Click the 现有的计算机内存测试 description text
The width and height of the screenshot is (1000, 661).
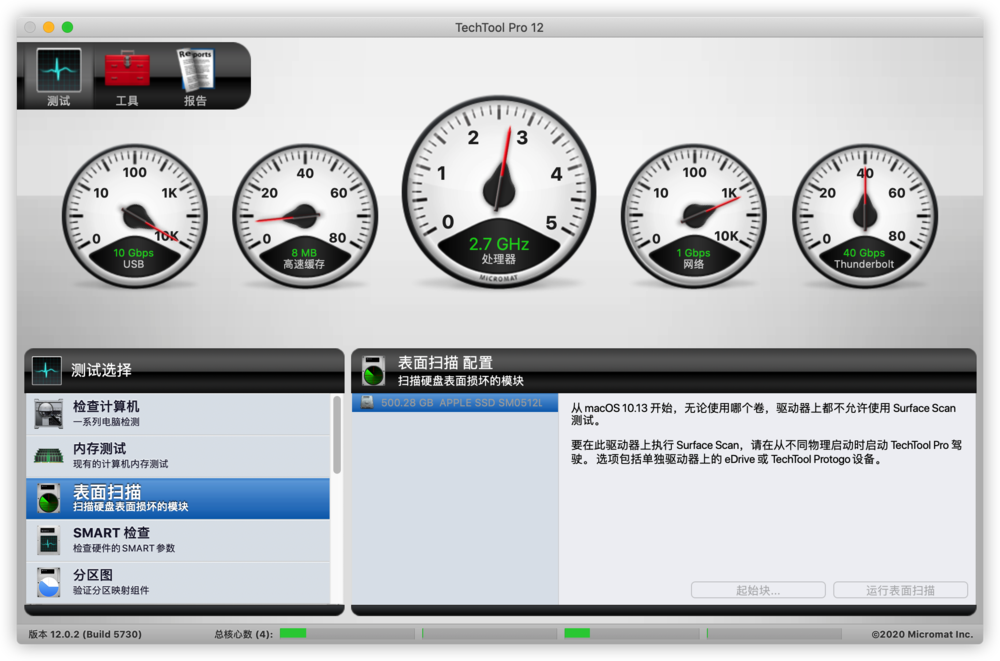coord(121,464)
